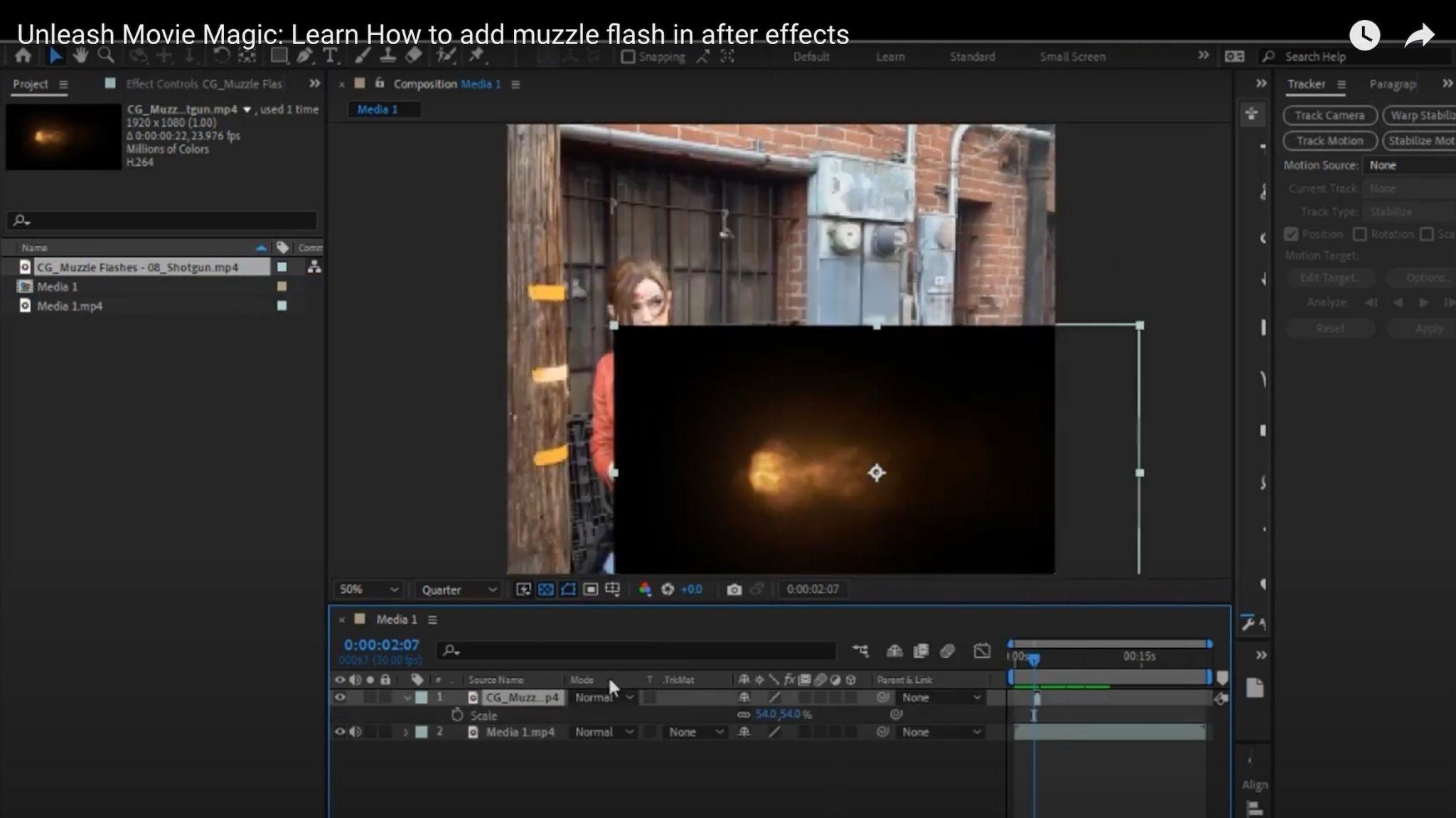Open the Quarter resolution dropdown
Viewport: 1456px width, 818px height.
coord(459,590)
